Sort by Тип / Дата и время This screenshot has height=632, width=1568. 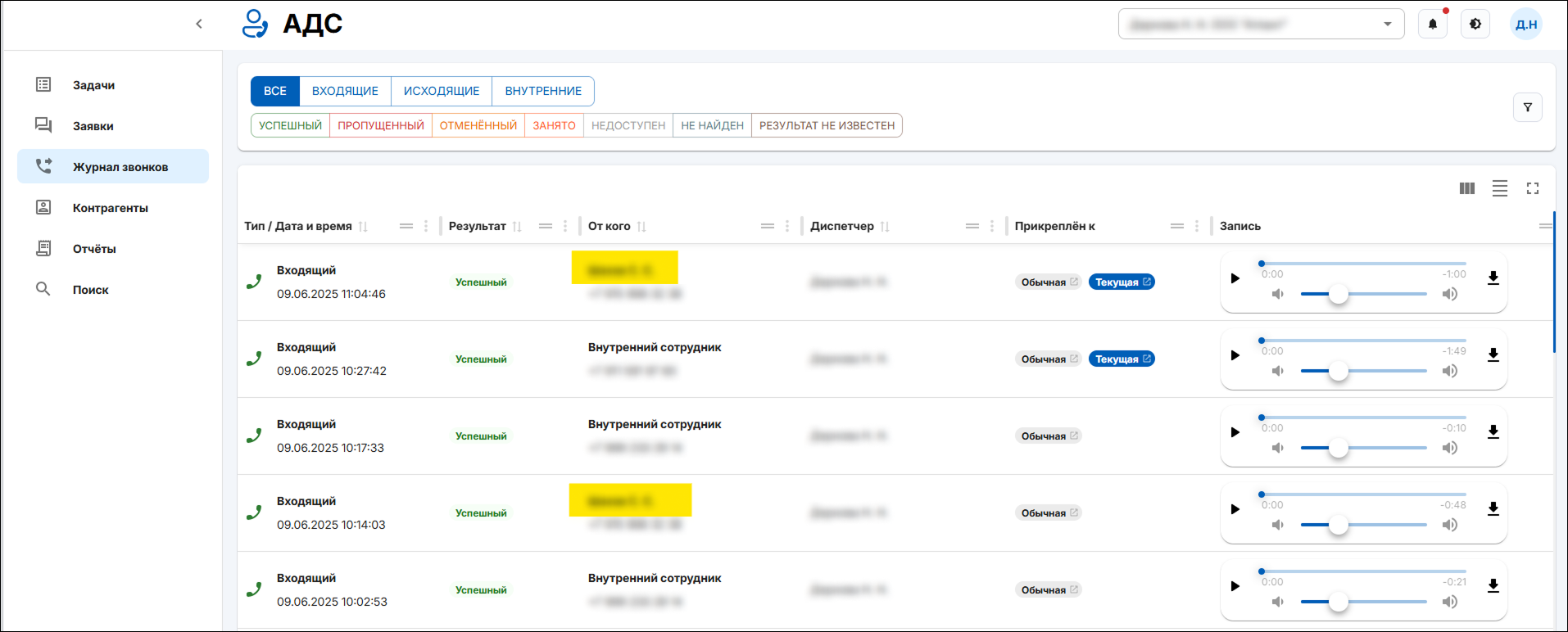(x=363, y=227)
